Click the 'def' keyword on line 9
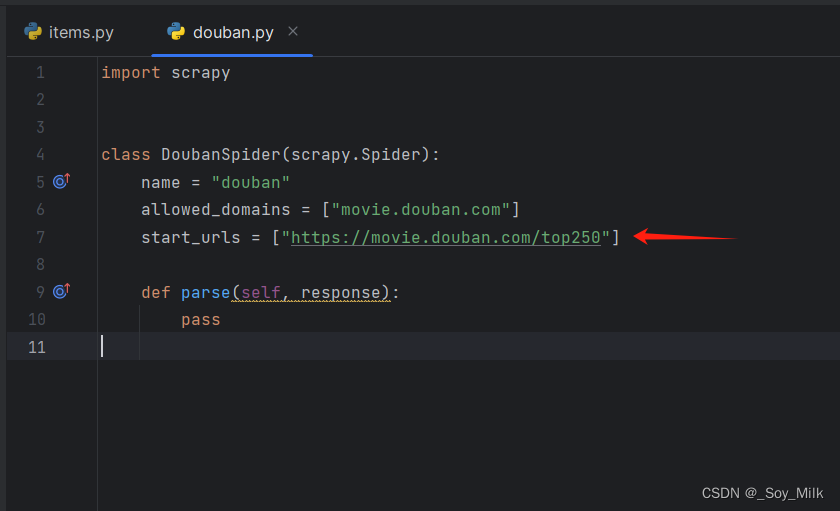The width and height of the screenshot is (840, 511). pyautogui.click(x=156, y=292)
